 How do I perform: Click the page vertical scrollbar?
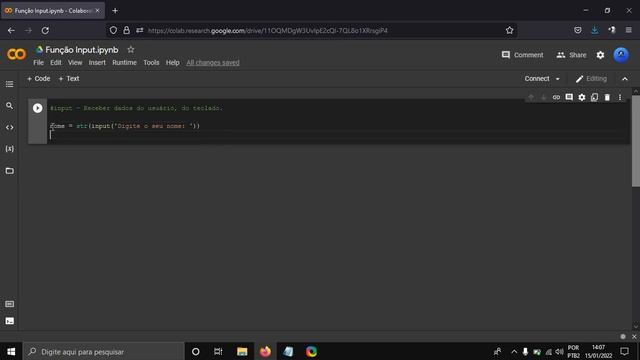click(636, 141)
